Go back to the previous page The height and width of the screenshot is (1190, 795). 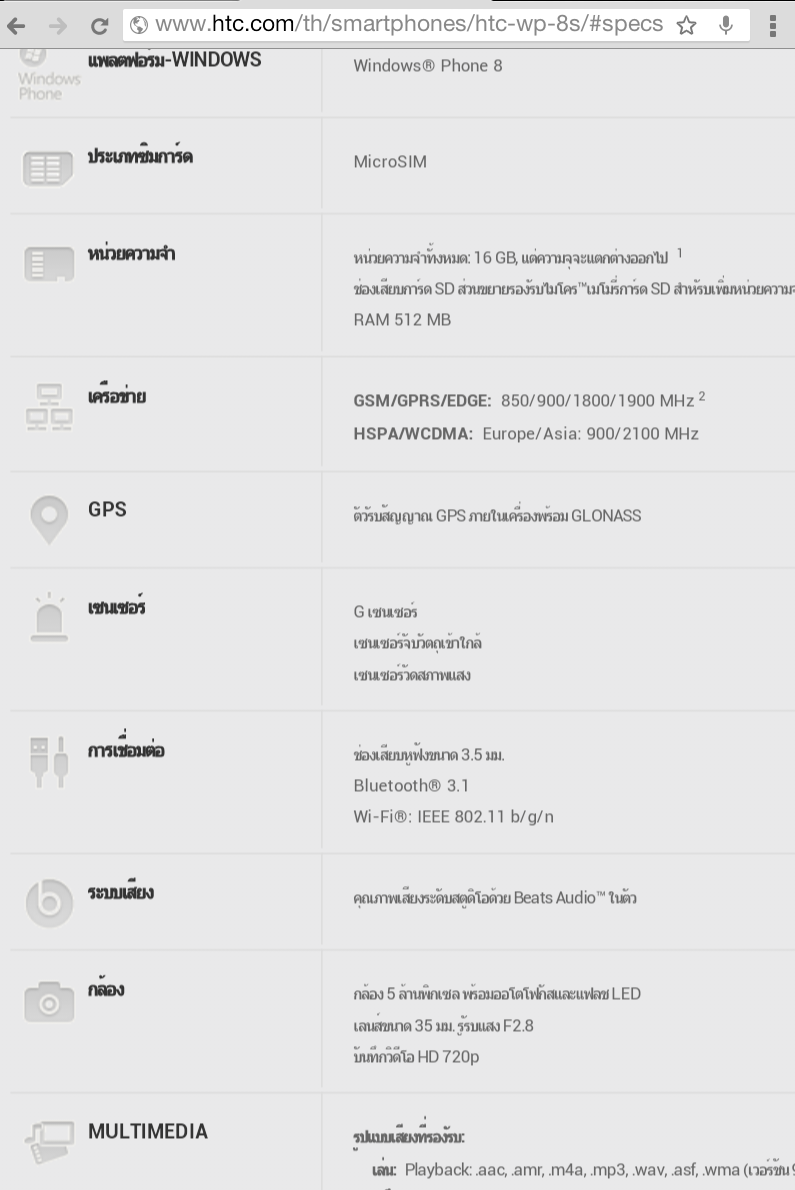[x=16, y=26]
